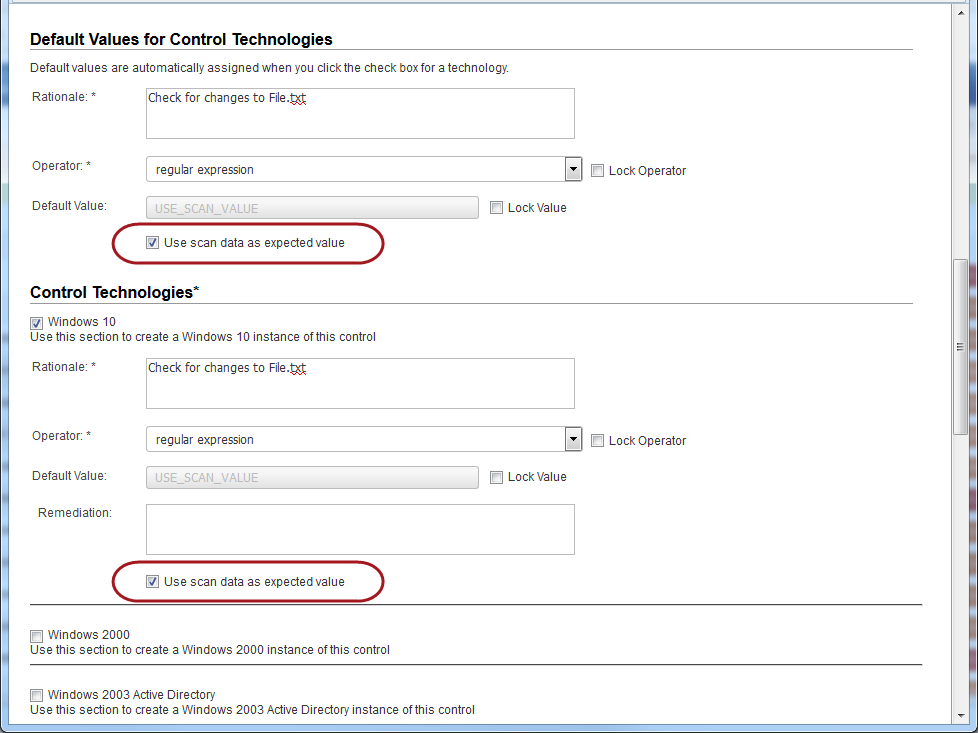Uncheck top Use scan data as expected value
The width and height of the screenshot is (978, 733).
coord(153,242)
